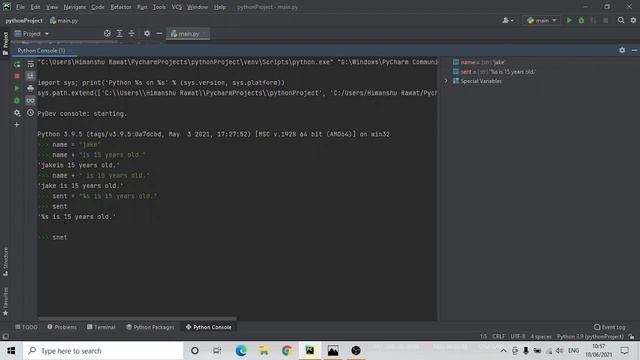Open Structure side tool window
Viewport: 640px width, 360px height.
[x=5, y=261]
